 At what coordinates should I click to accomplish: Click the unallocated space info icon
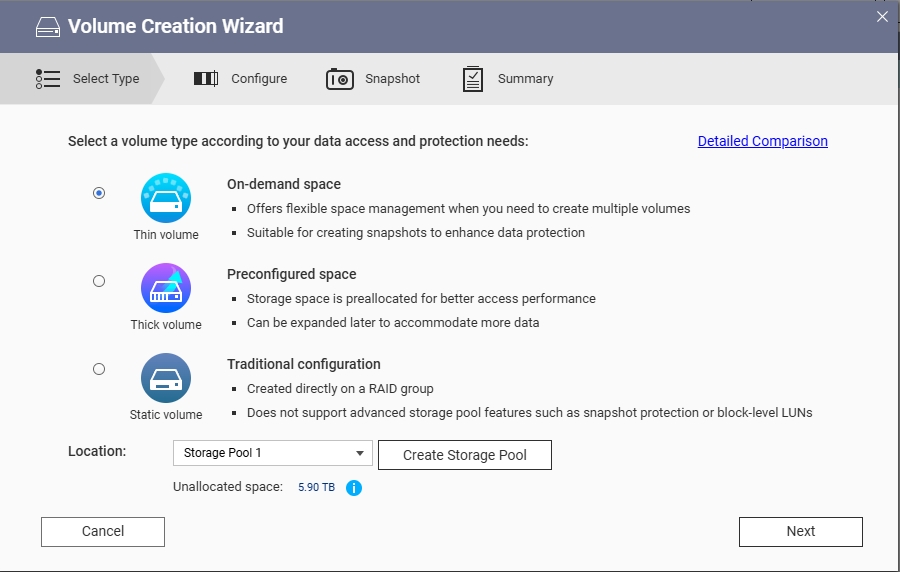[x=354, y=488]
